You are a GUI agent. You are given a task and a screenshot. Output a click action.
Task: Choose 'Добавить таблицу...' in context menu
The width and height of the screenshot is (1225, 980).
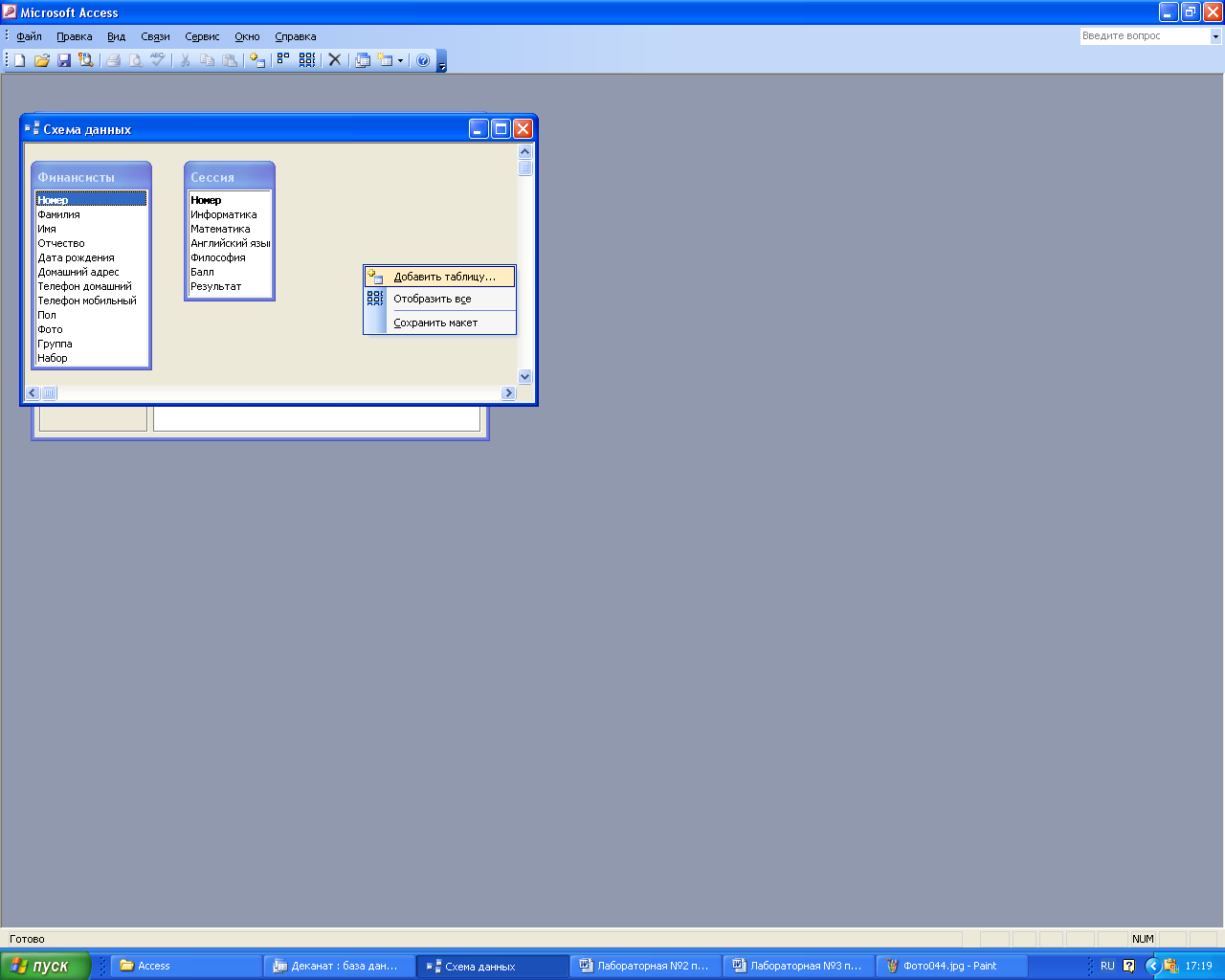tap(440, 277)
